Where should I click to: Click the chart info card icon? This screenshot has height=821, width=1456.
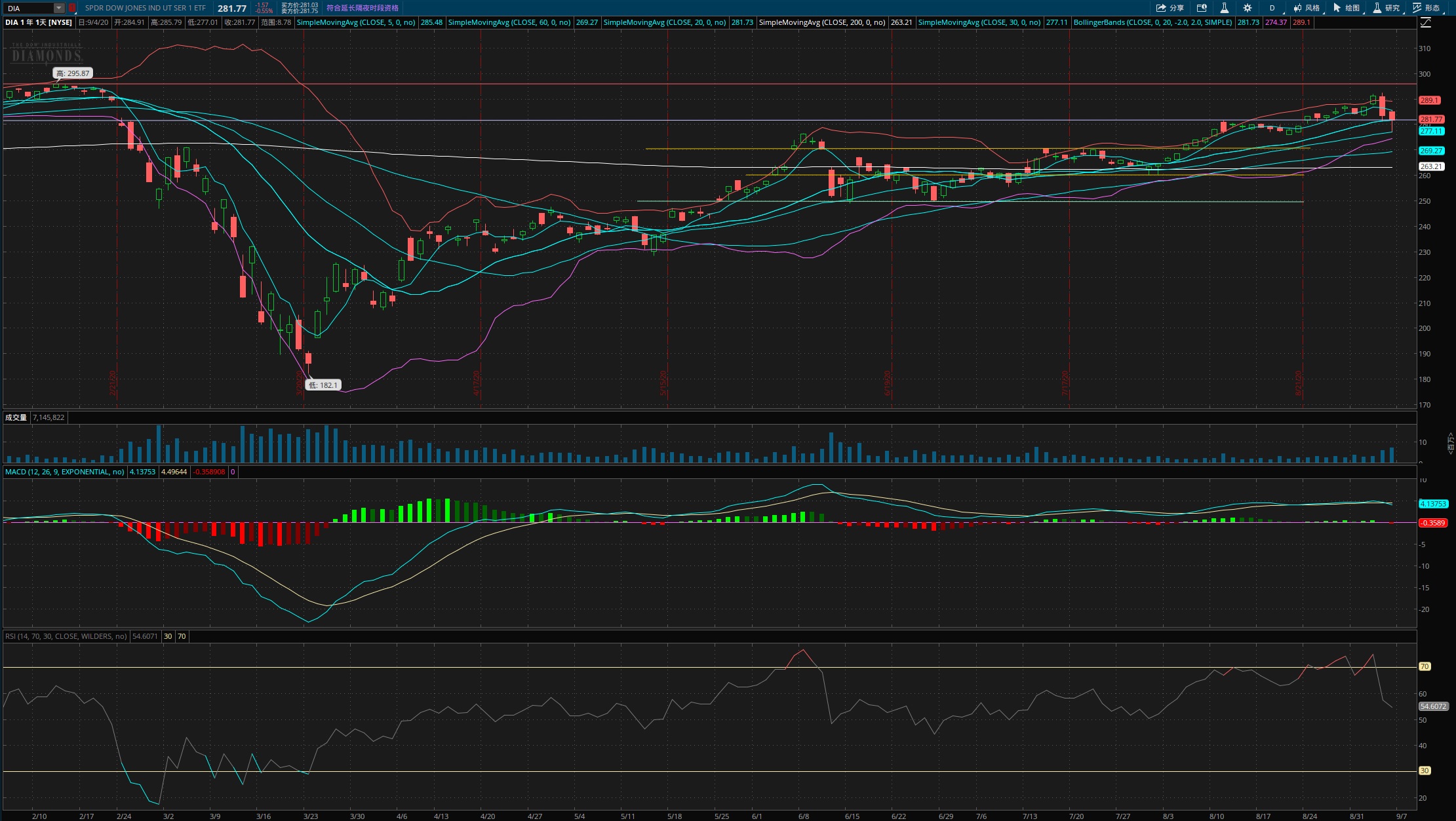click(1202, 8)
